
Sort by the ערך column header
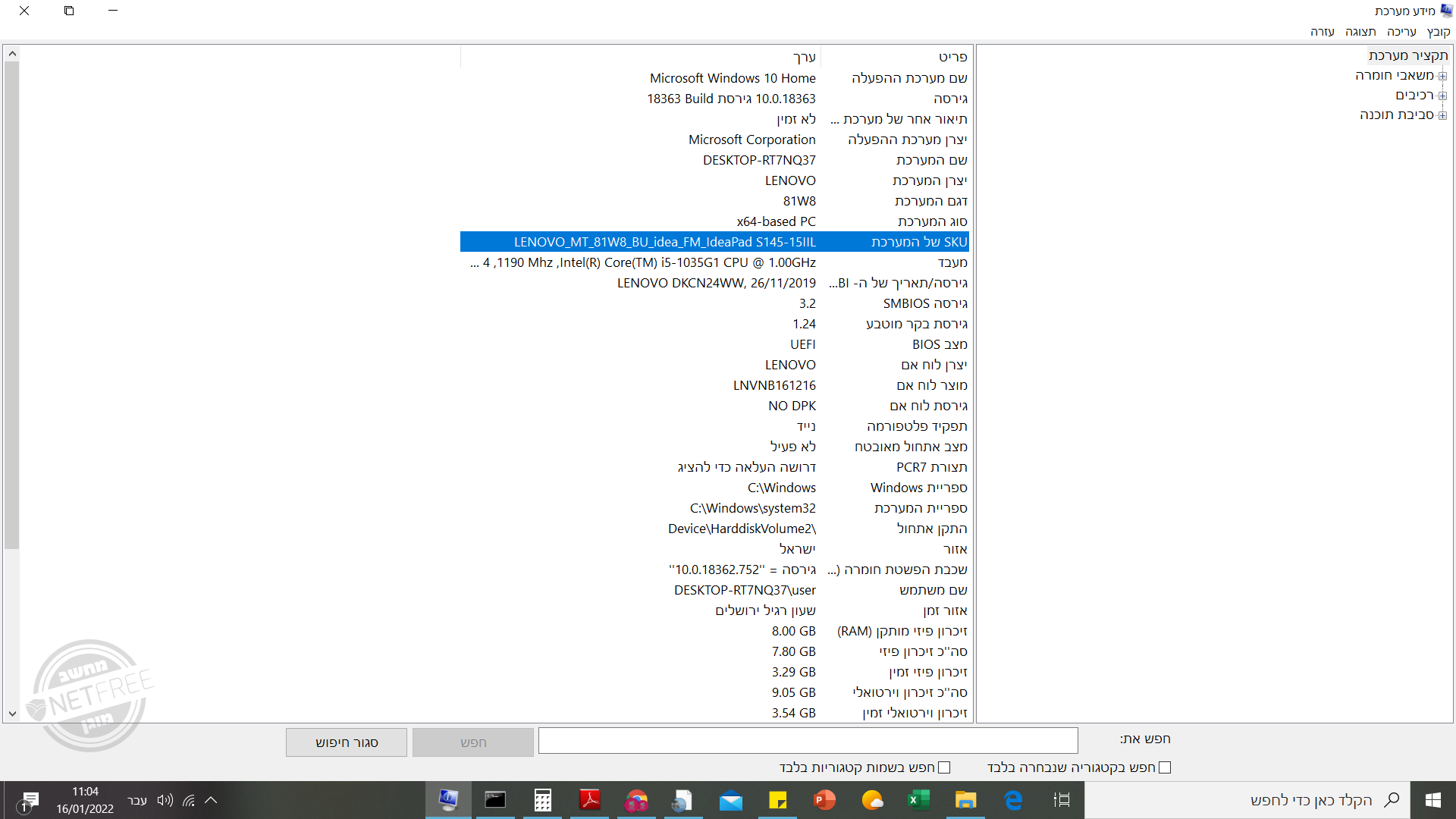(640, 57)
